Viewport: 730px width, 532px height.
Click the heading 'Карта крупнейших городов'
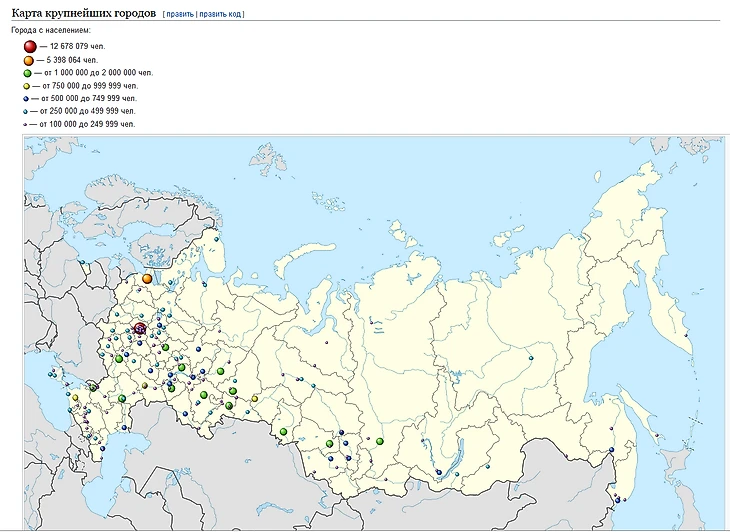[x=83, y=14]
